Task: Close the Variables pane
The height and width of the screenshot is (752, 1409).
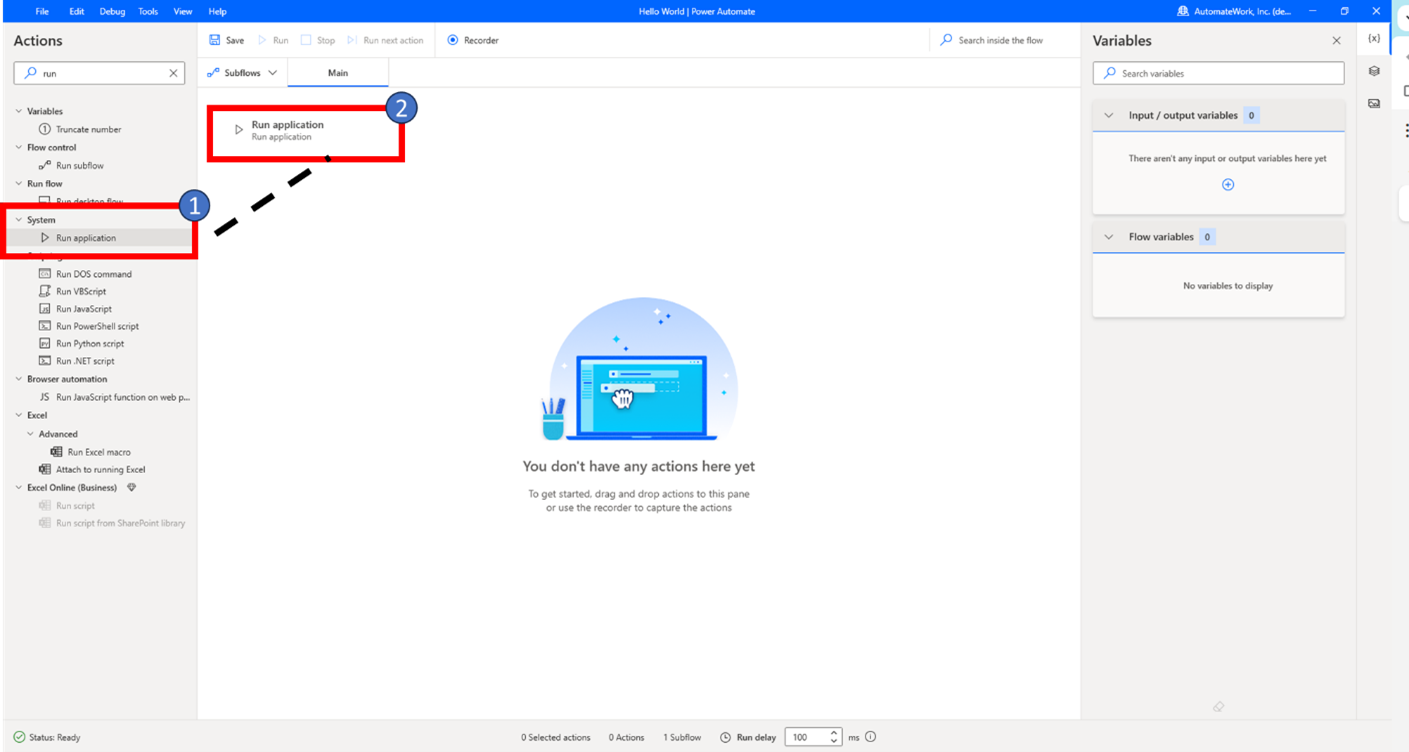Action: coord(1337,41)
